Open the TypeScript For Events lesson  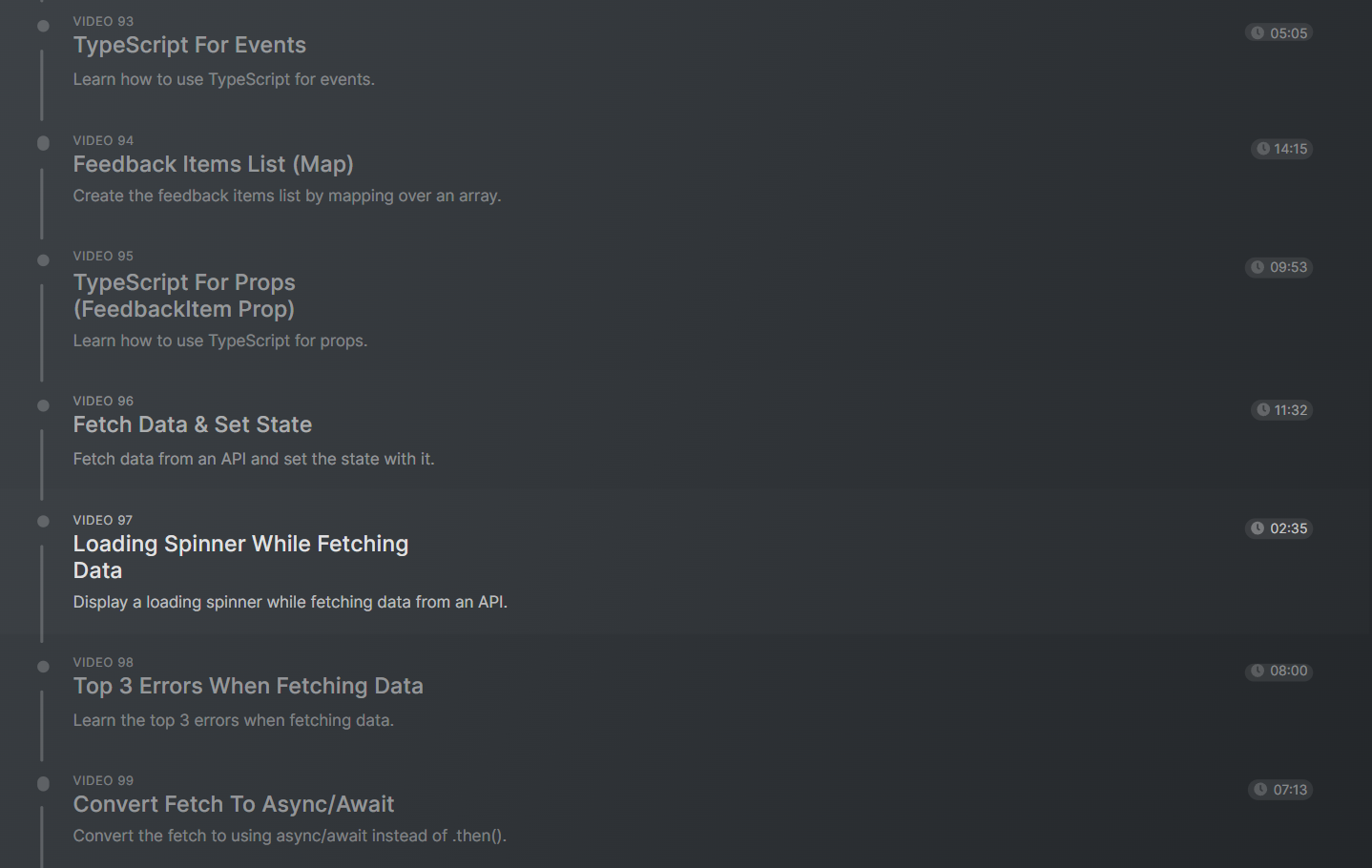190,45
